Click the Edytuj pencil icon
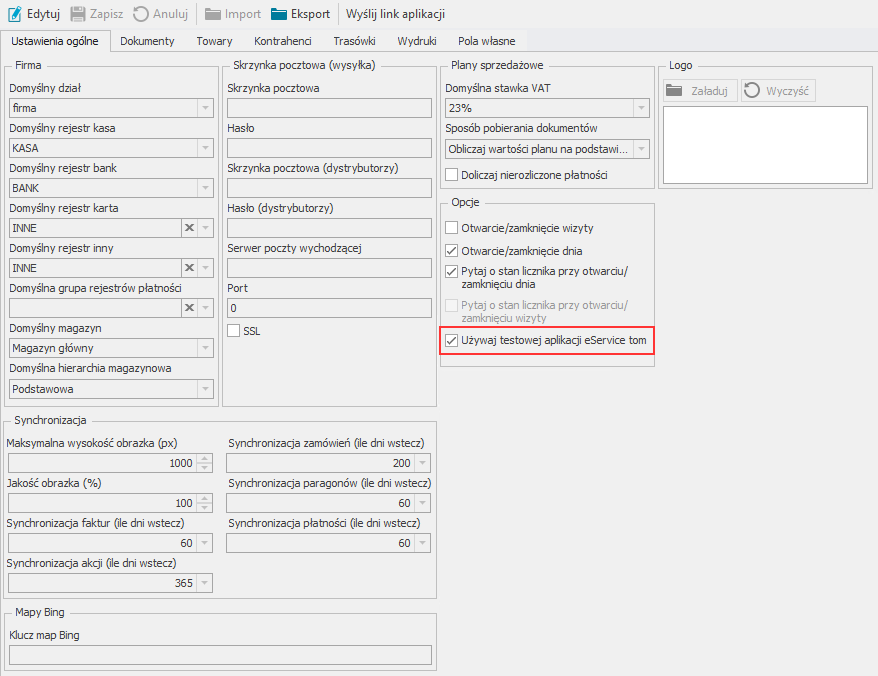Viewport: 878px width, 676px height. [x=15, y=14]
